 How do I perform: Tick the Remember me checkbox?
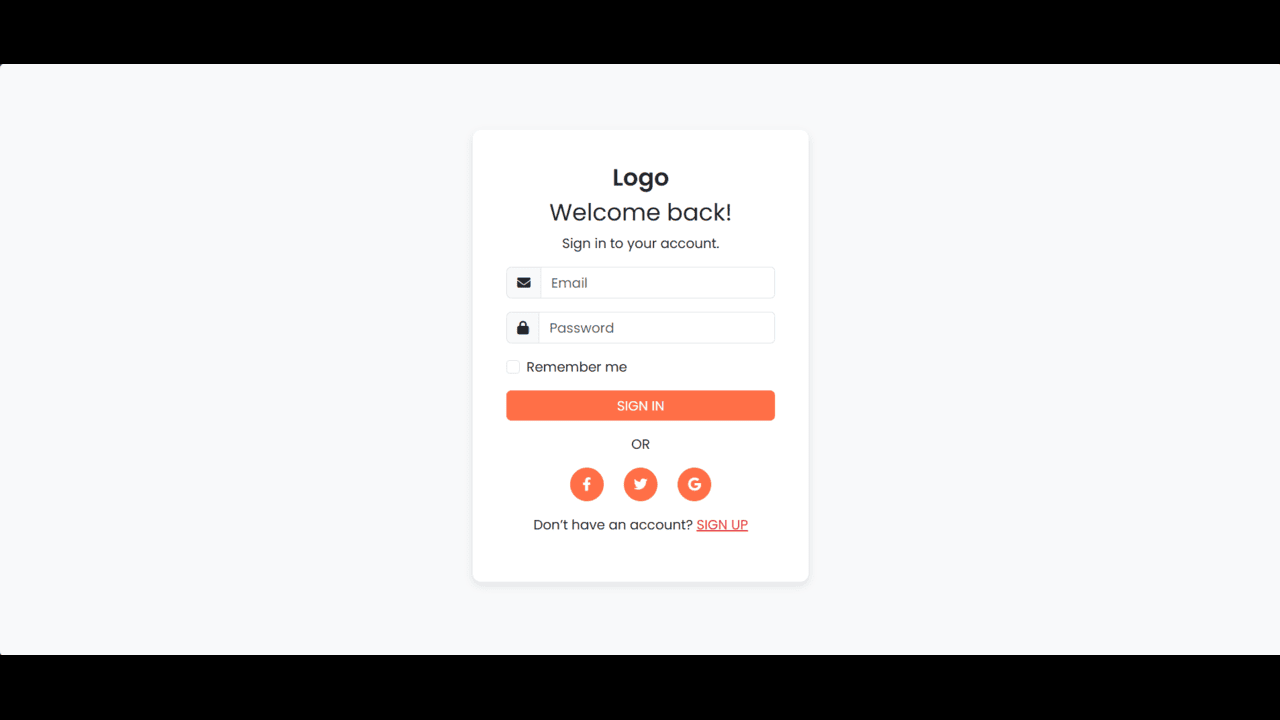[x=513, y=367]
